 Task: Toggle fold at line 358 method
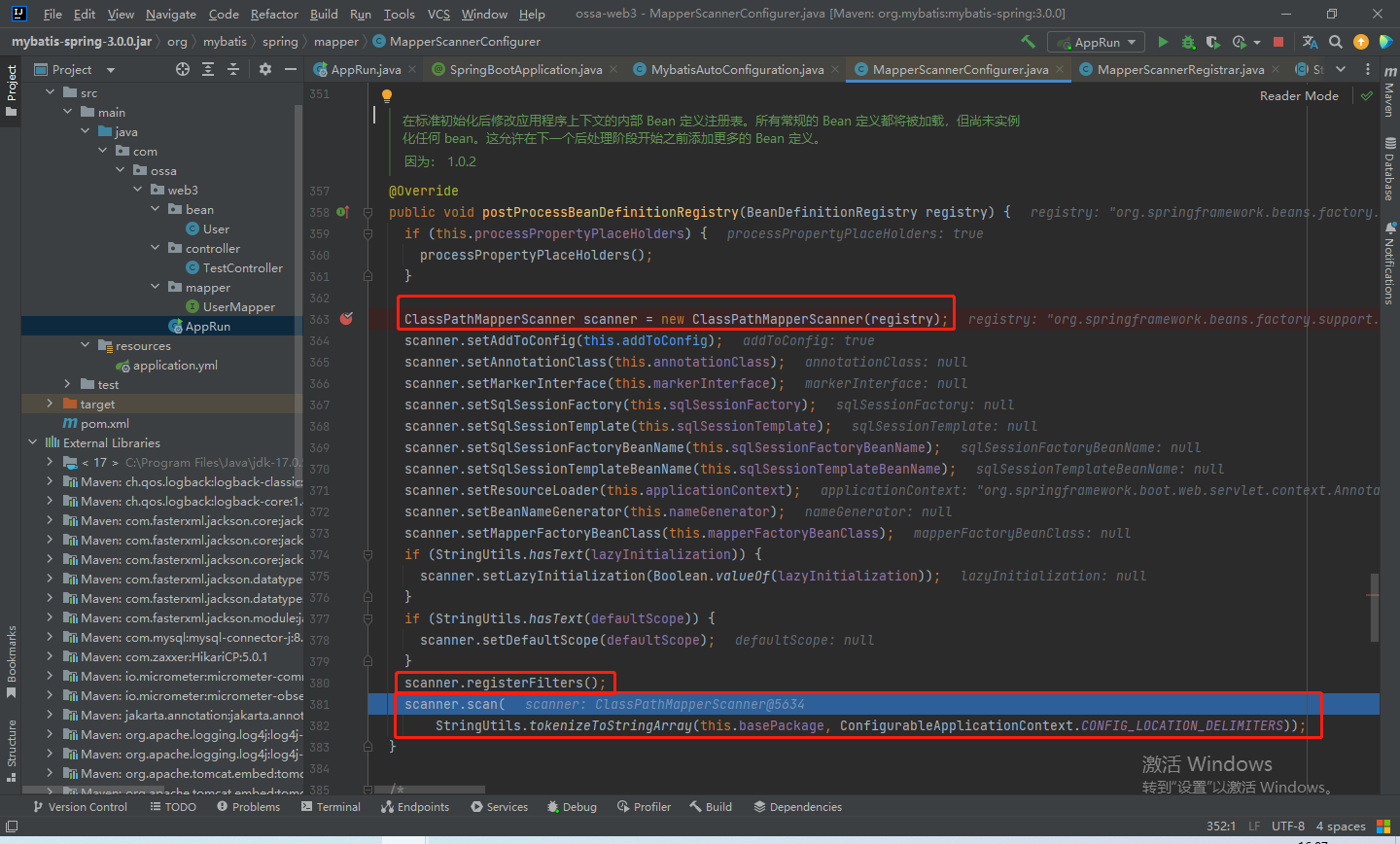(x=367, y=212)
